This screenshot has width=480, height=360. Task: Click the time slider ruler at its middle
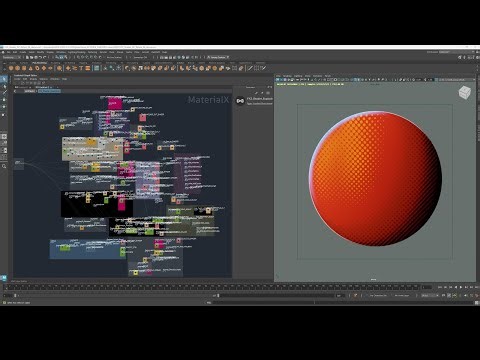pos(212,287)
